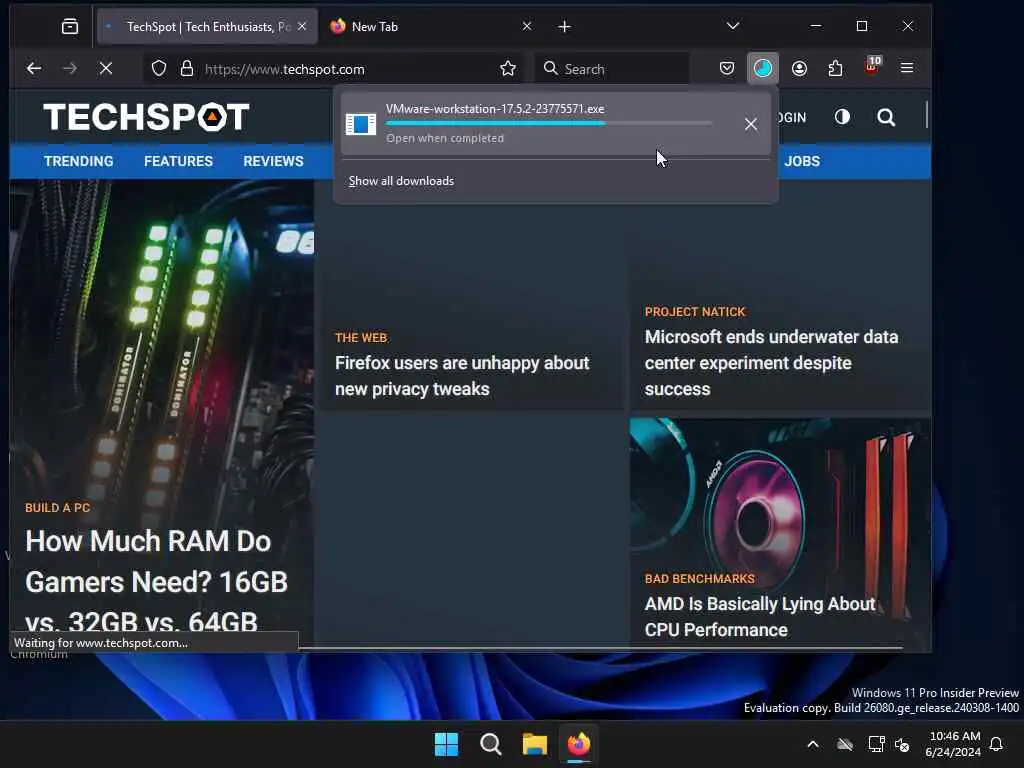
Task: Open the Firefox View tab list icon
Action: (x=70, y=26)
